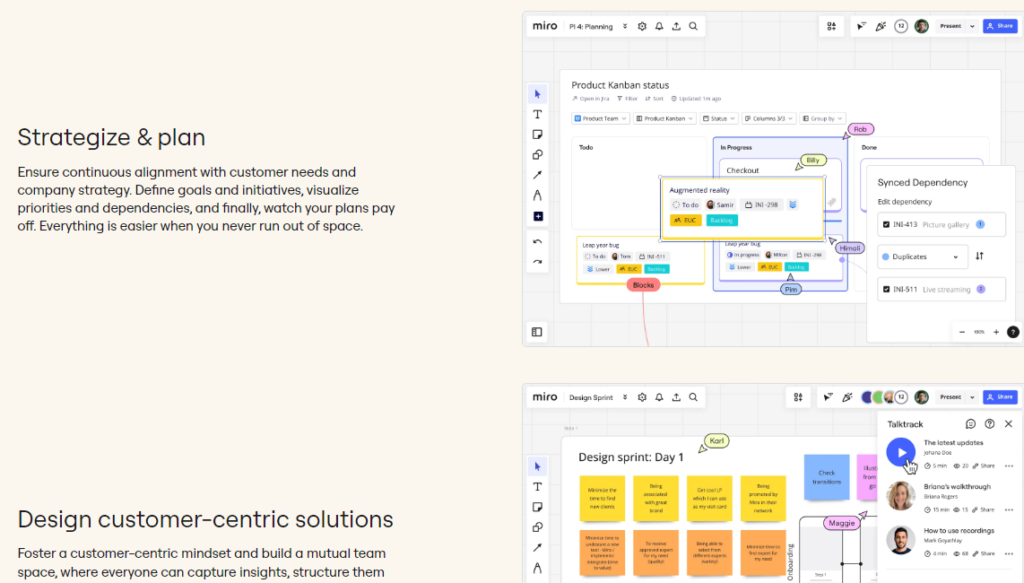Open Present options arrow in Design Sprint board
Image resolution: width=1024 pixels, height=583 pixels.
[x=972, y=397]
